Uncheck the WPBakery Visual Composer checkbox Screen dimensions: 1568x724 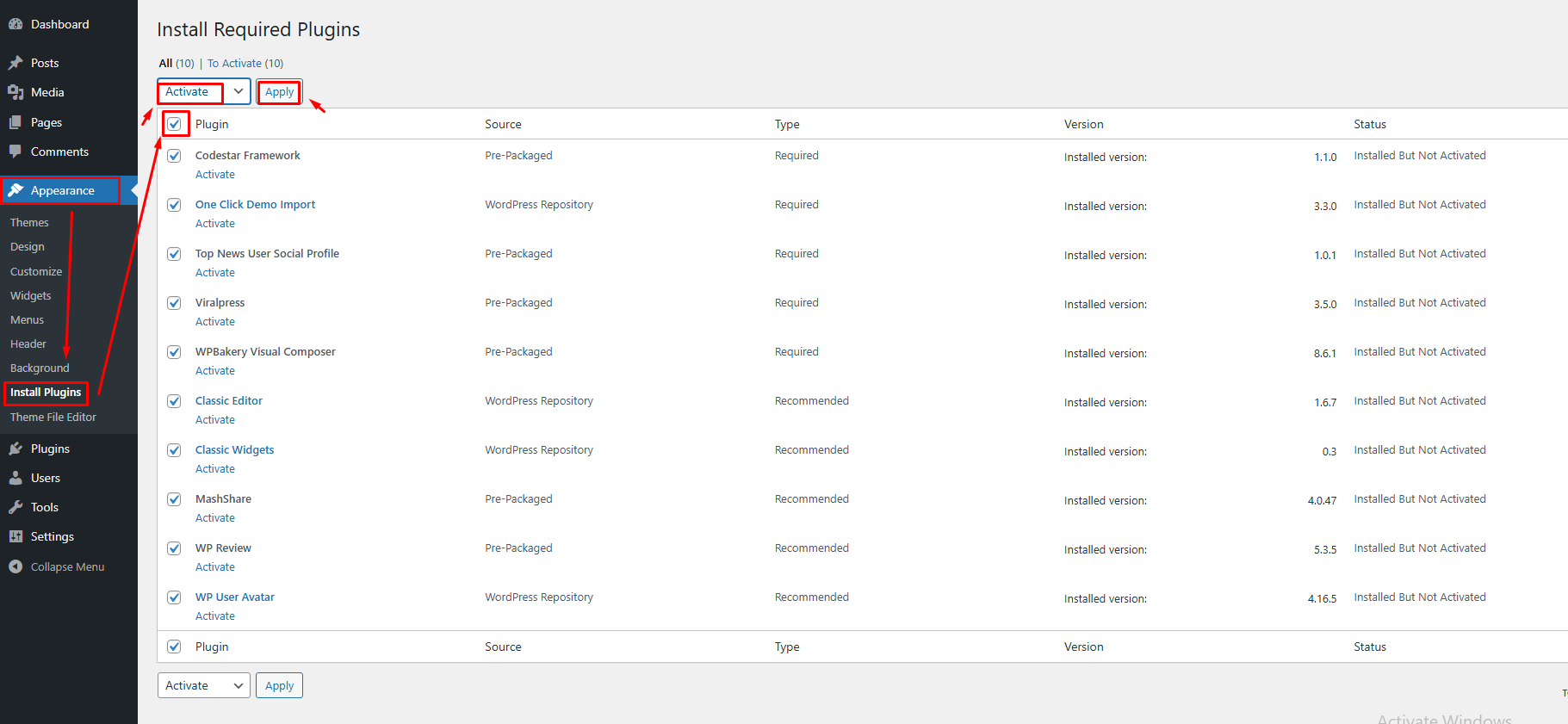point(174,352)
